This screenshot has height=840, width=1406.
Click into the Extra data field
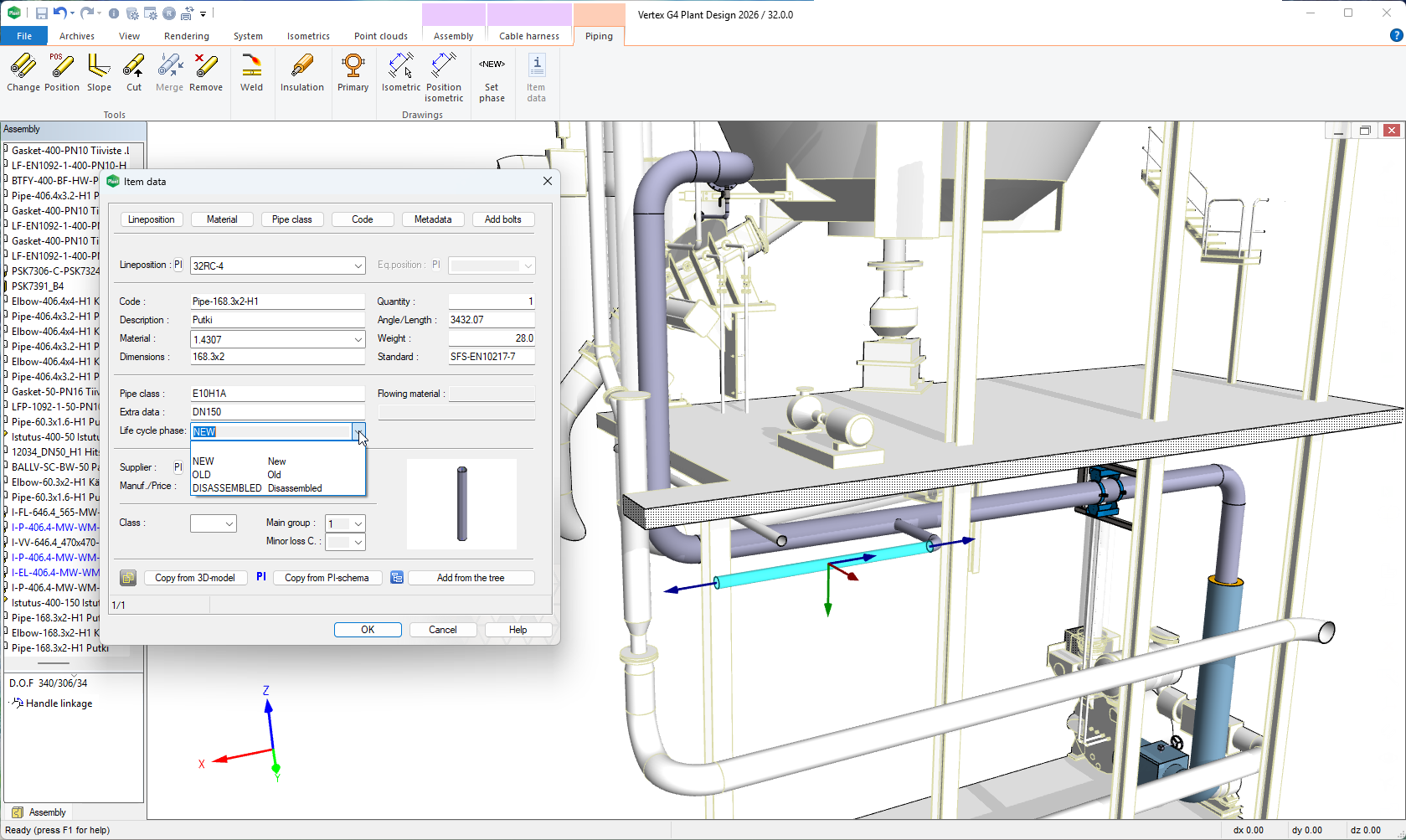[277, 412]
